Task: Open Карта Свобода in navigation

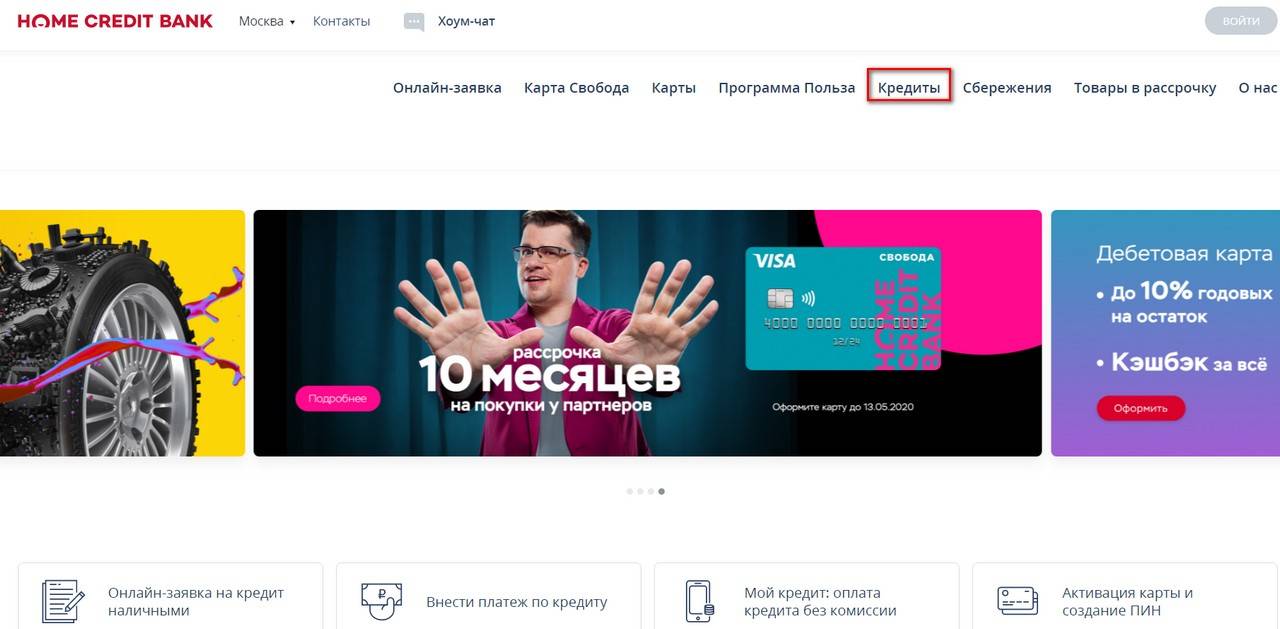Action: point(576,88)
